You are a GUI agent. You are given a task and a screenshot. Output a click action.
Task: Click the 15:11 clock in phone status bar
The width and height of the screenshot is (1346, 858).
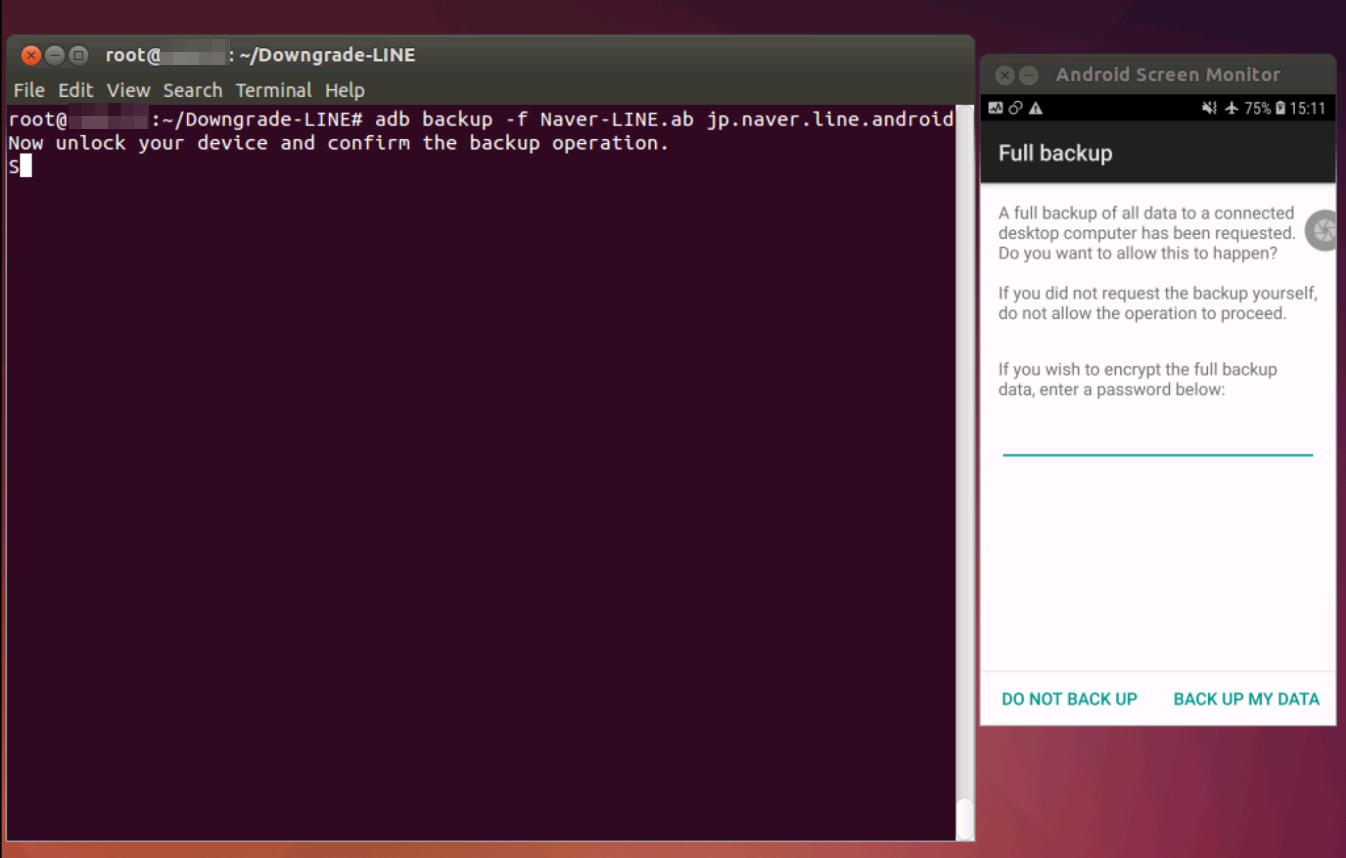pos(1307,108)
